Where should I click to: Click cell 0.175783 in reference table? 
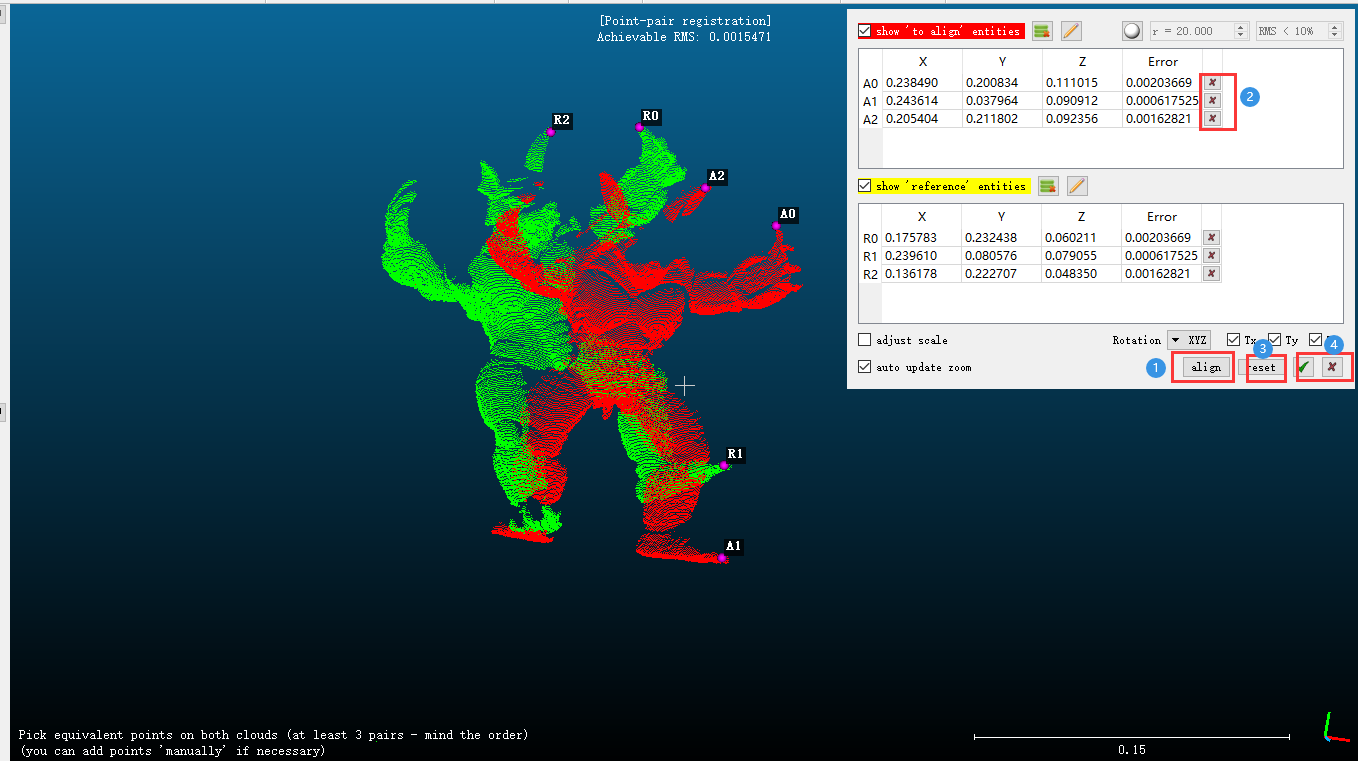click(x=921, y=238)
